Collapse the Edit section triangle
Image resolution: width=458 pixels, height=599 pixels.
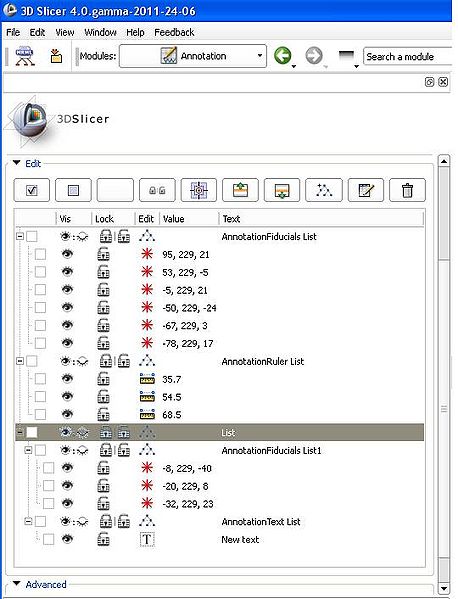(x=16, y=163)
